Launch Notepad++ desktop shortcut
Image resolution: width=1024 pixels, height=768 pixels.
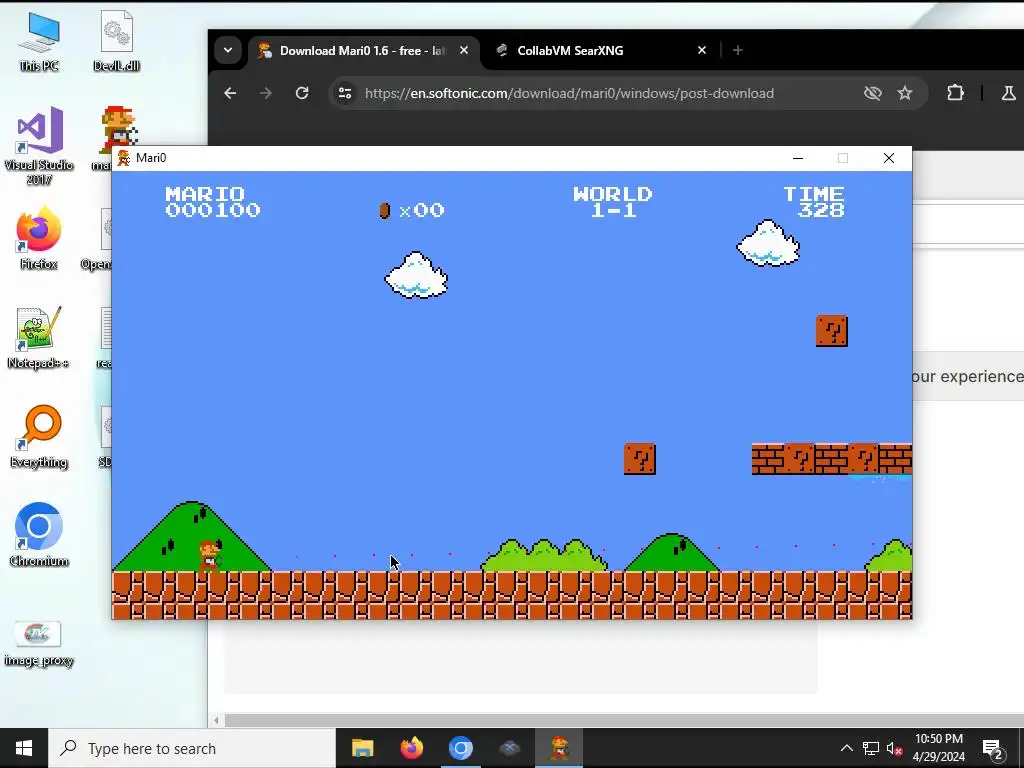point(39,338)
